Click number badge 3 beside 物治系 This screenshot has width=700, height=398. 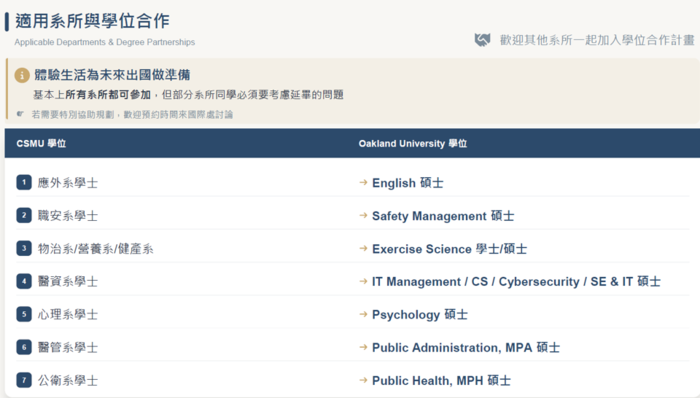[24, 249]
